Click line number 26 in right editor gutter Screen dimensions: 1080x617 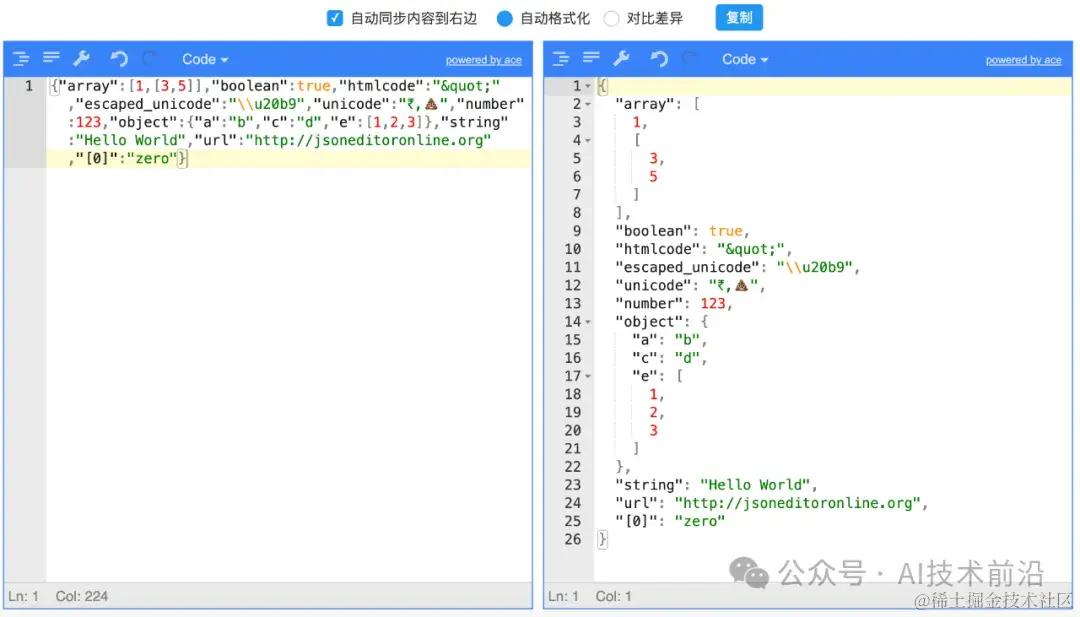(x=572, y=539)
